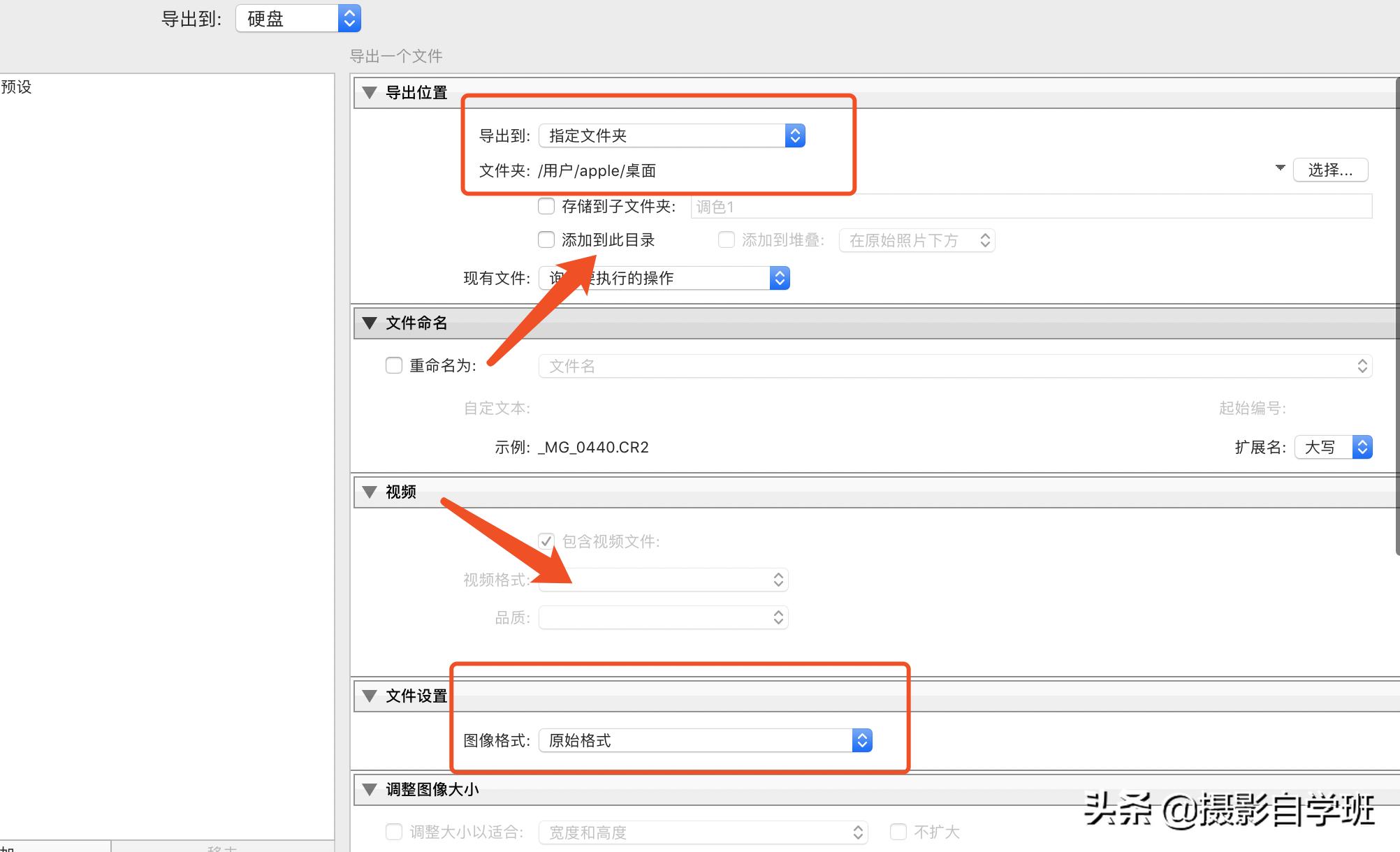
Task: Collapse the 视频 section triangle
Action: click(x=370, y=492)
